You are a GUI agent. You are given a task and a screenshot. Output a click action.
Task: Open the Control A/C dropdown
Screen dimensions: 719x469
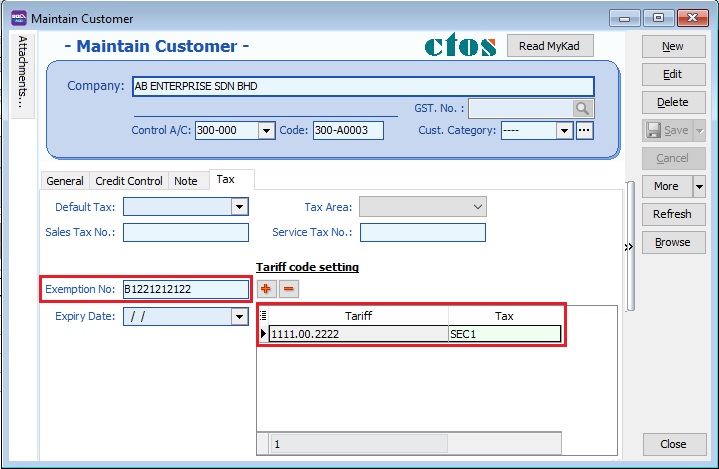tap(266, 131)
